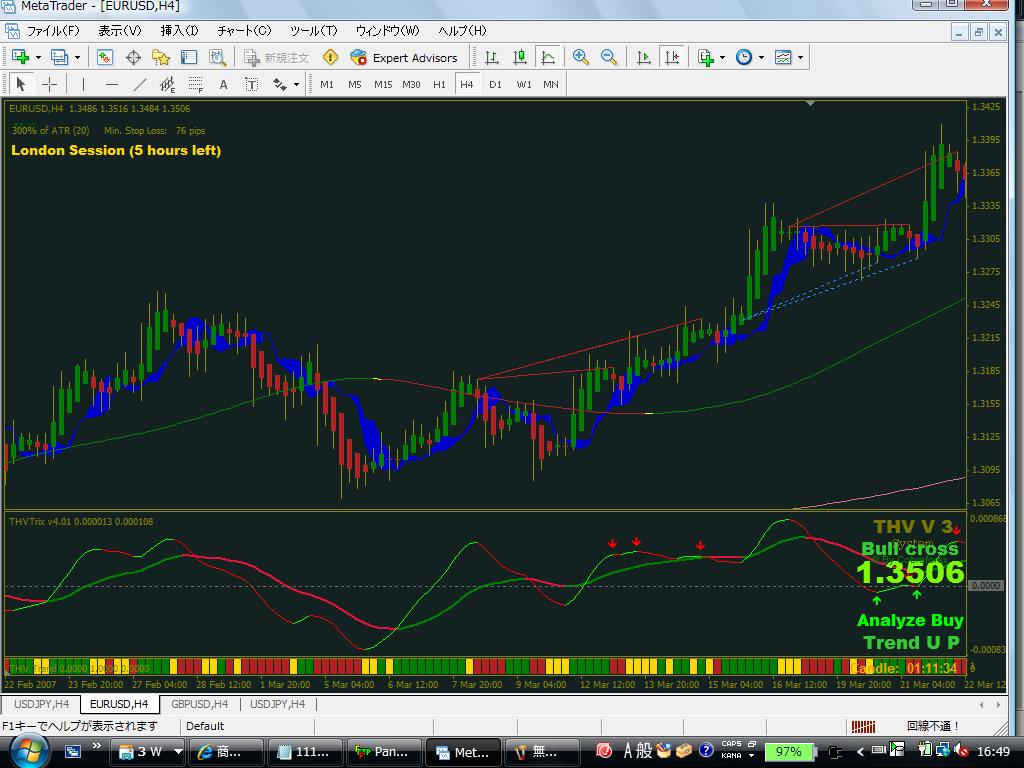
Task: Select the cursor arrow tool
Action: pos(20,84)
